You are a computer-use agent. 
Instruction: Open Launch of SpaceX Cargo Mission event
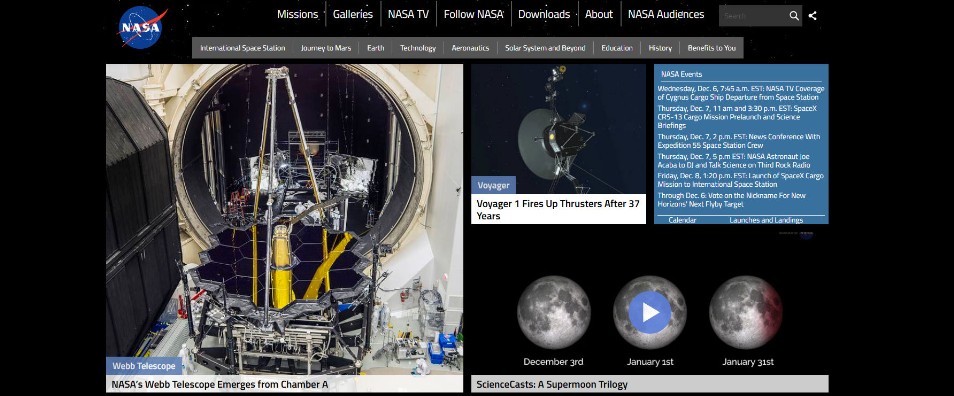point(740,180)
